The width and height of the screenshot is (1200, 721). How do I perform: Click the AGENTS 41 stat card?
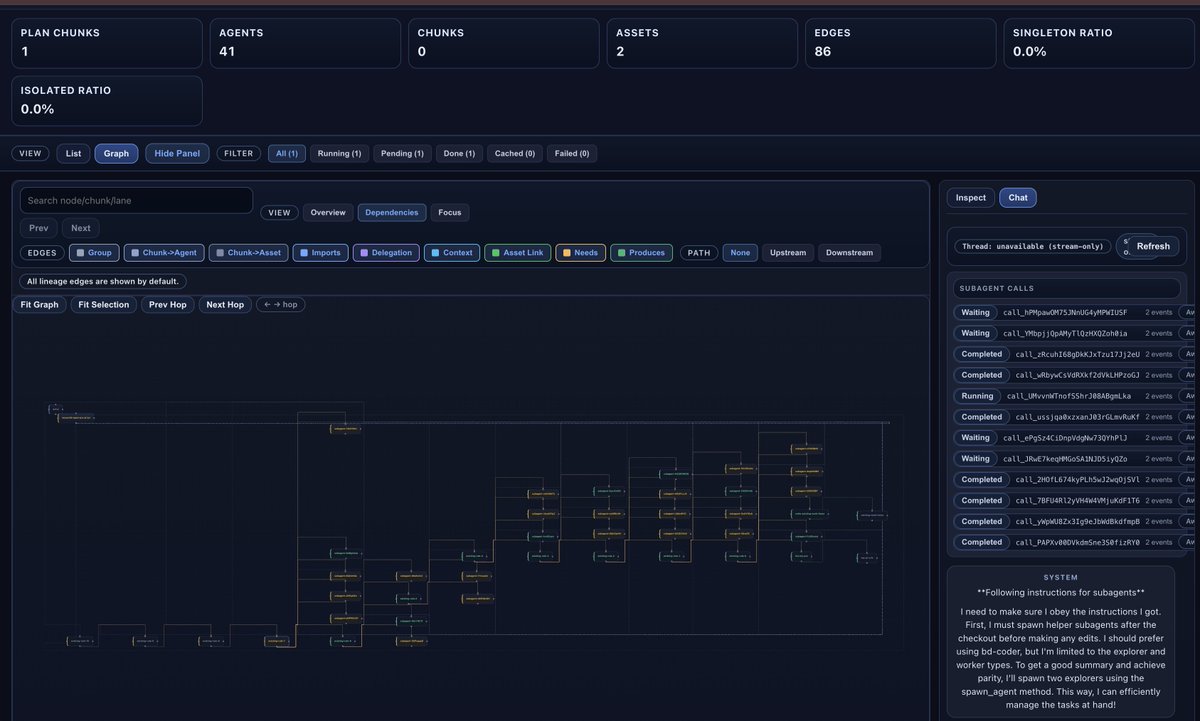pos(305,43)
